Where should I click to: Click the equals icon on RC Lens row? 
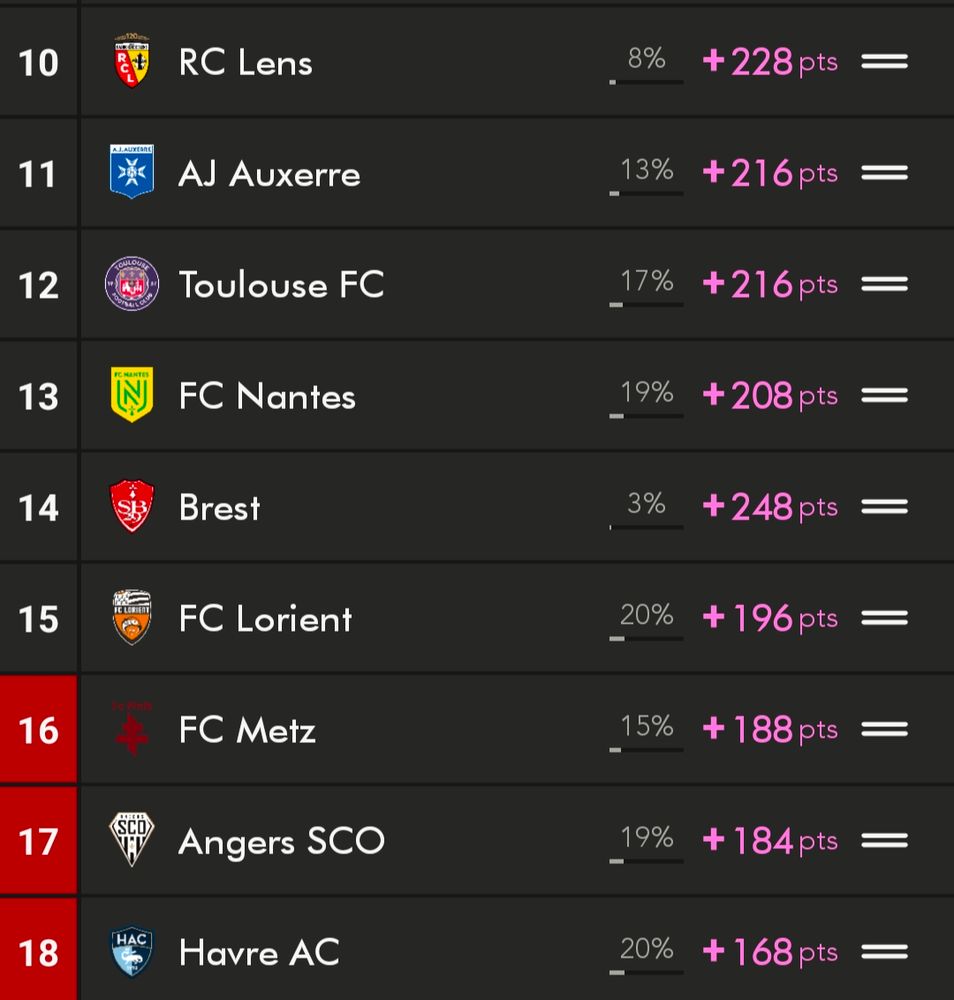884,62
